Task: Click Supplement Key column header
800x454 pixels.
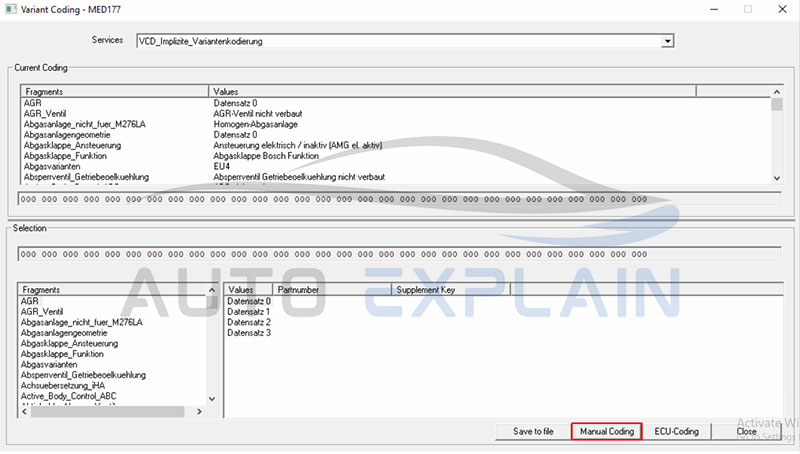Action: pos(451,289)
